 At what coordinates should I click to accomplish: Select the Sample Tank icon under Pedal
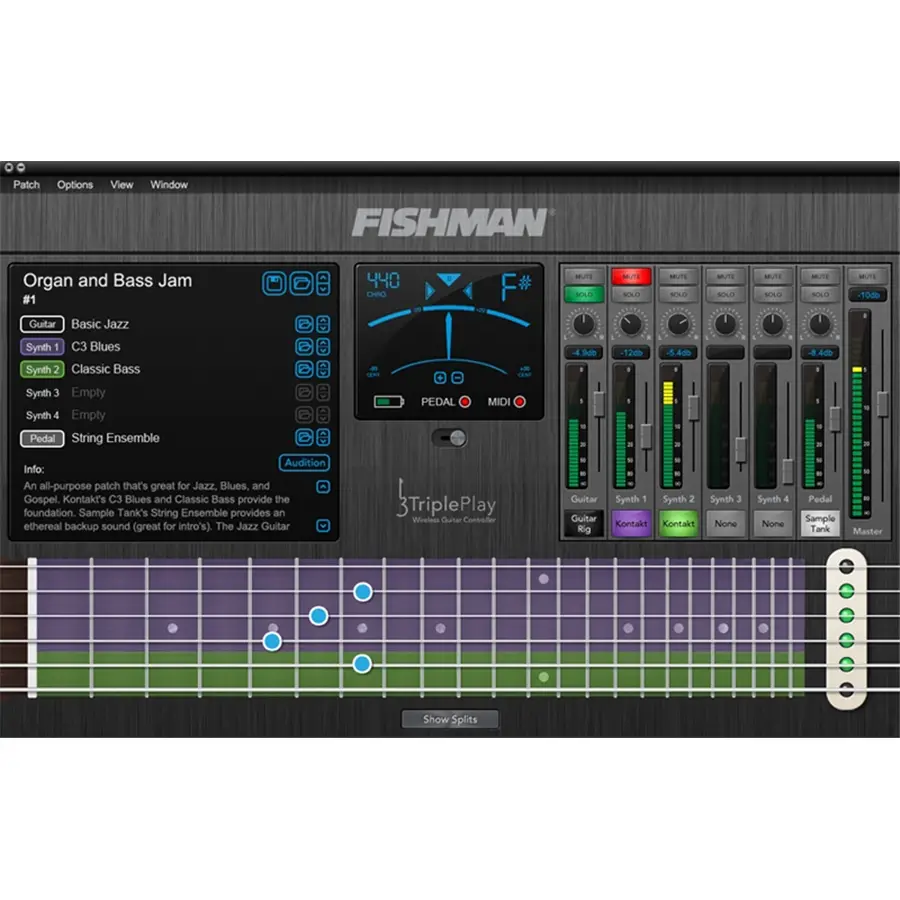pyautogui.click(x=820, y=522)
